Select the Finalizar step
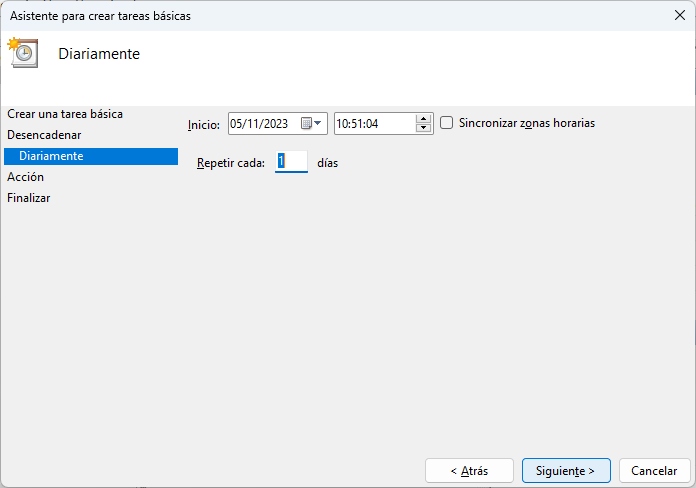This screenshot has width=696, height=488. [x=28, y=198]
